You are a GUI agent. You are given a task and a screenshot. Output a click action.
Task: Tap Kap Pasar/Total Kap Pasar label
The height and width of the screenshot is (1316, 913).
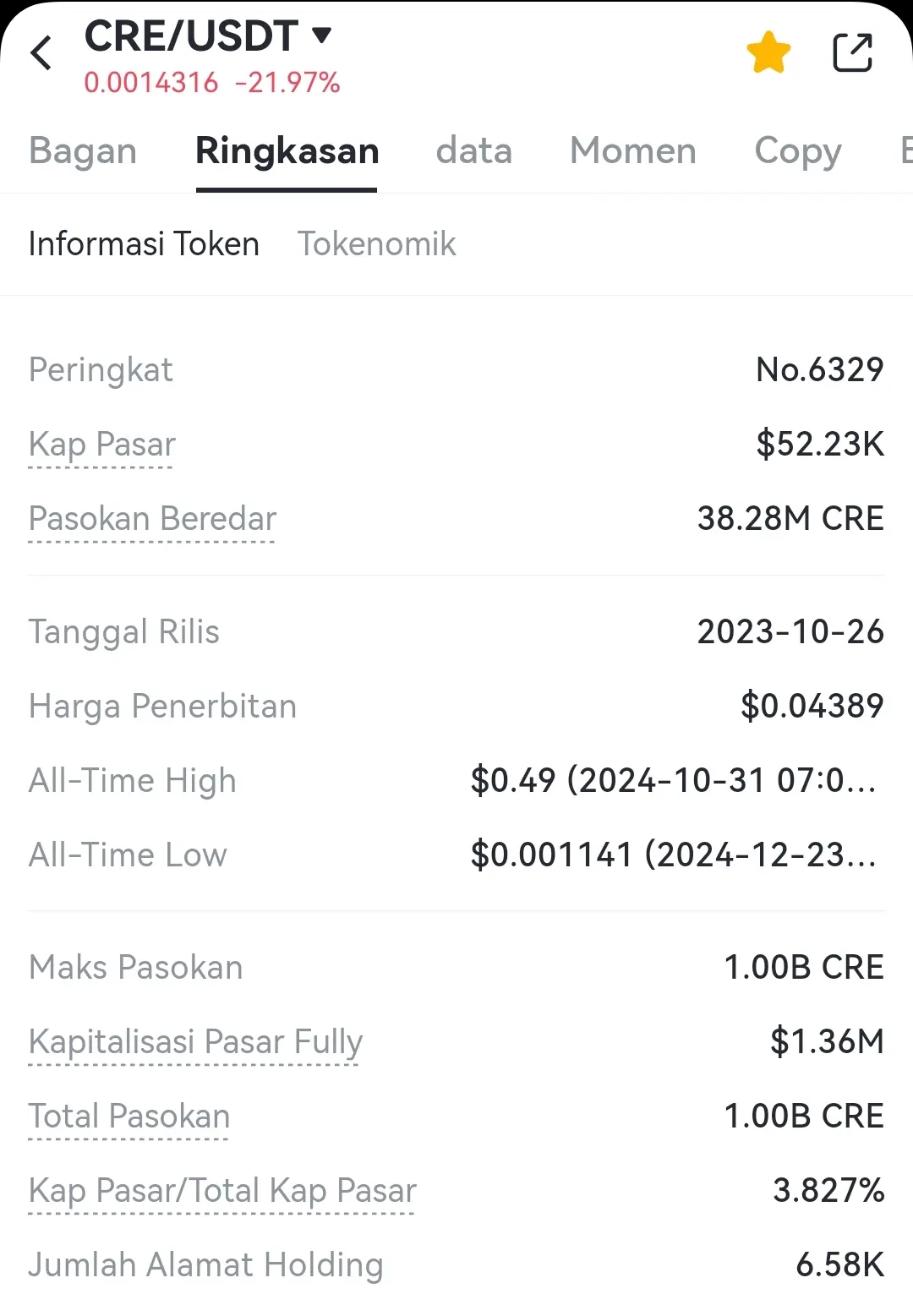(222, 1191)
